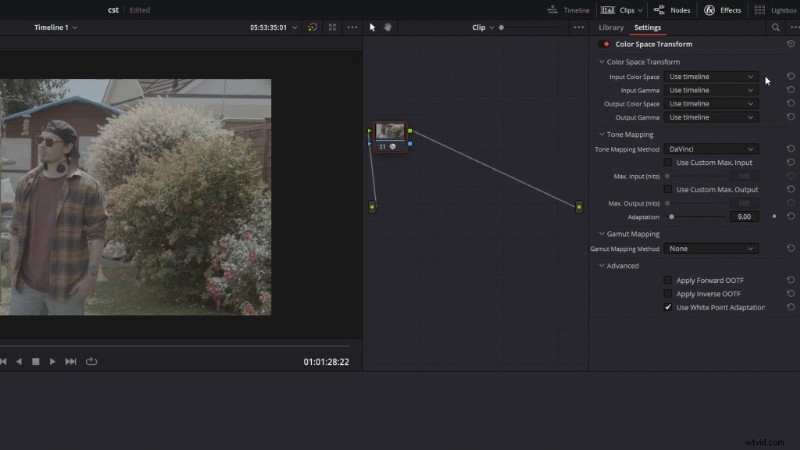Open Gamut Mapping Method dropdown
Viewport: 800px width, 450px height.
pos(711,248)
